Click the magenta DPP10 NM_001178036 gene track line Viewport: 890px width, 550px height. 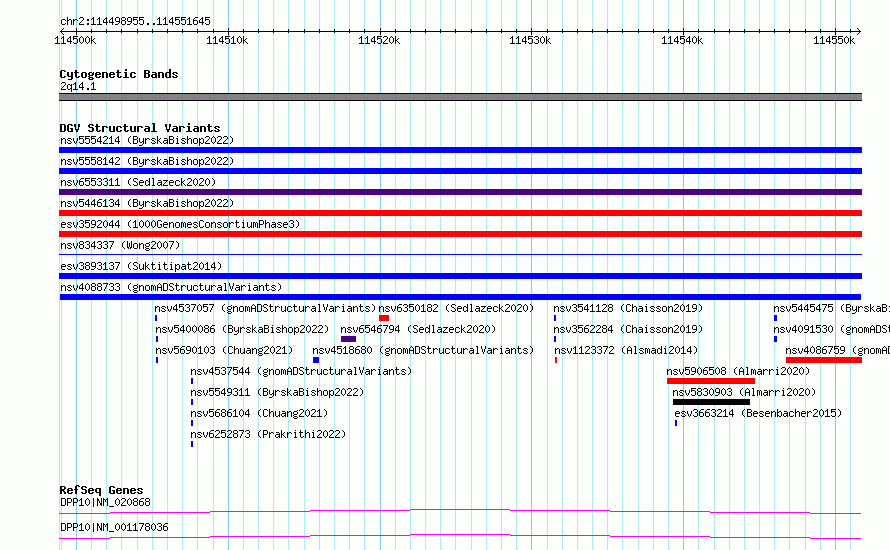(x=460, y=536)
